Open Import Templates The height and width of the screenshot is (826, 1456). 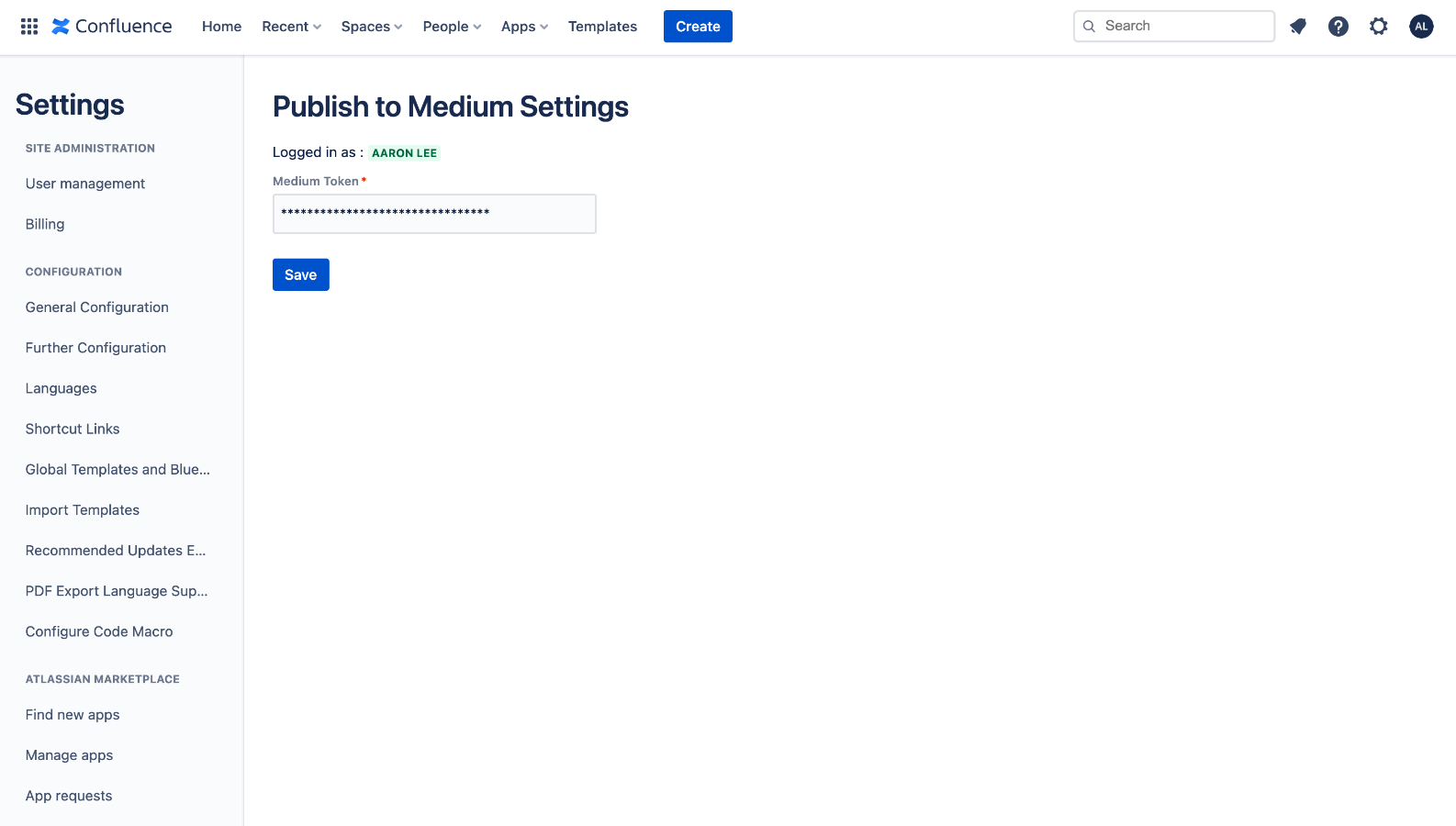[x=83, y=509]
